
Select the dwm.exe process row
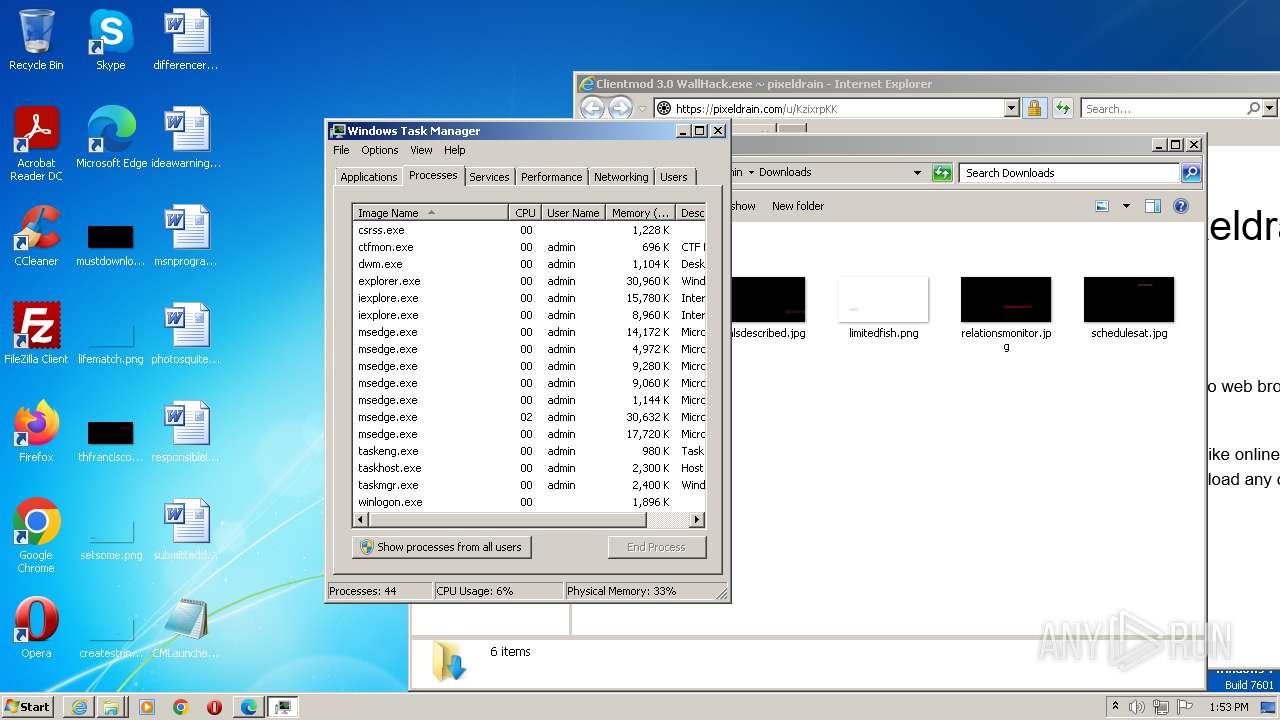pos(529,264)
